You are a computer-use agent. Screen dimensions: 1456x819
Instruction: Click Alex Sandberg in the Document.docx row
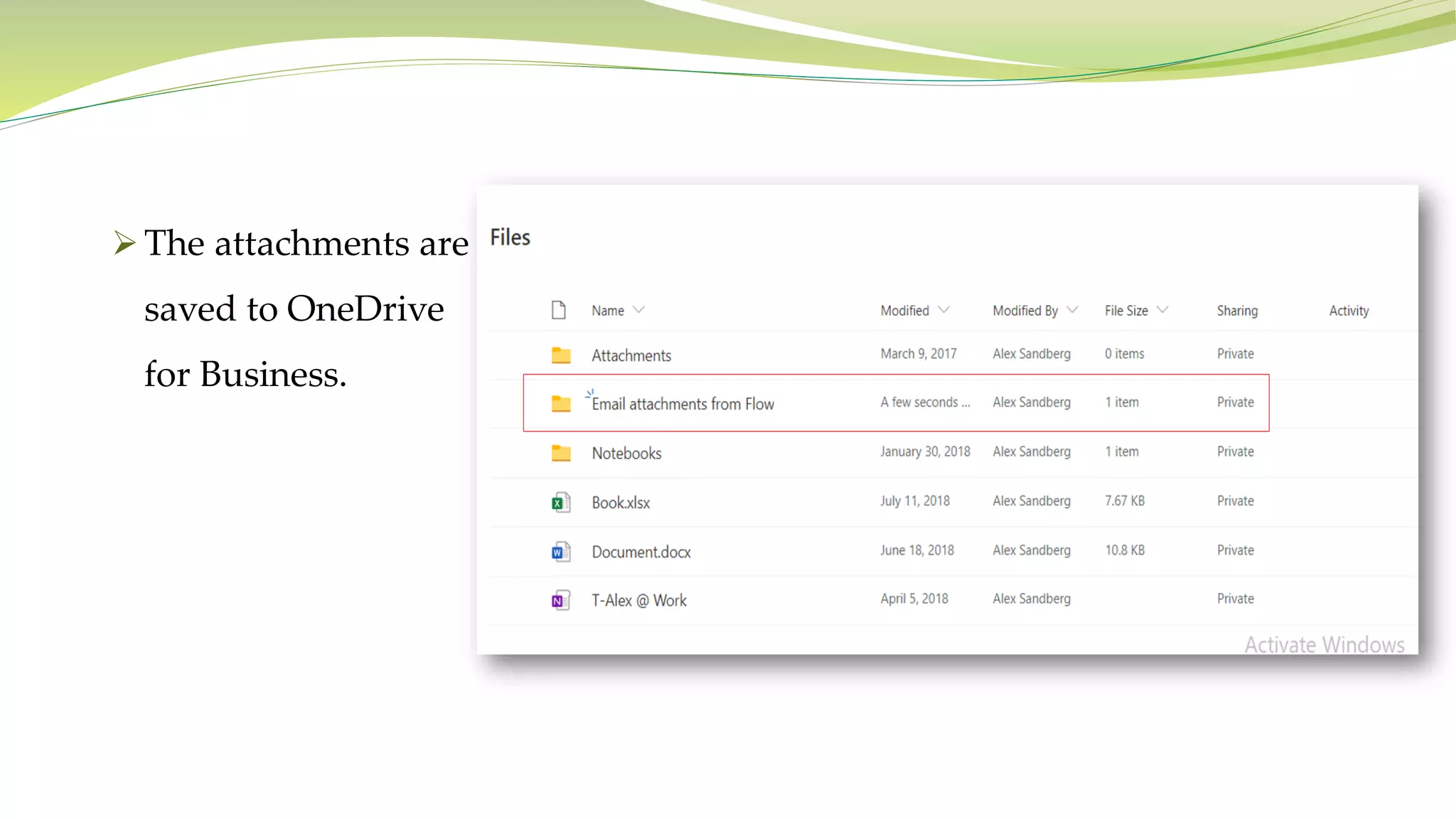point(1032,550)
